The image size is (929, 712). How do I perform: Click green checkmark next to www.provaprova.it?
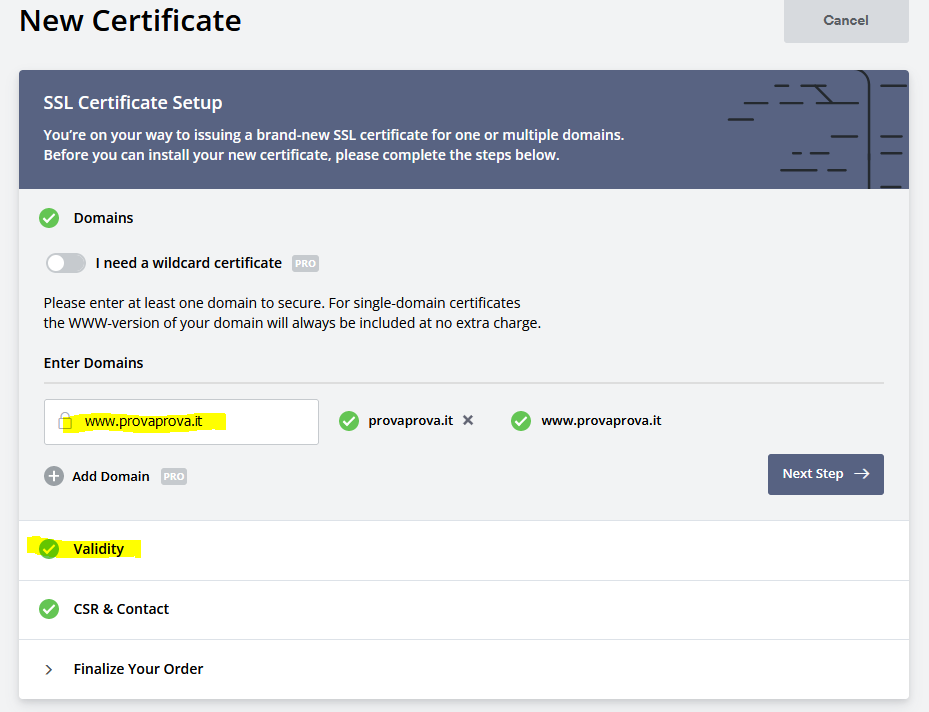pos(521,421)
